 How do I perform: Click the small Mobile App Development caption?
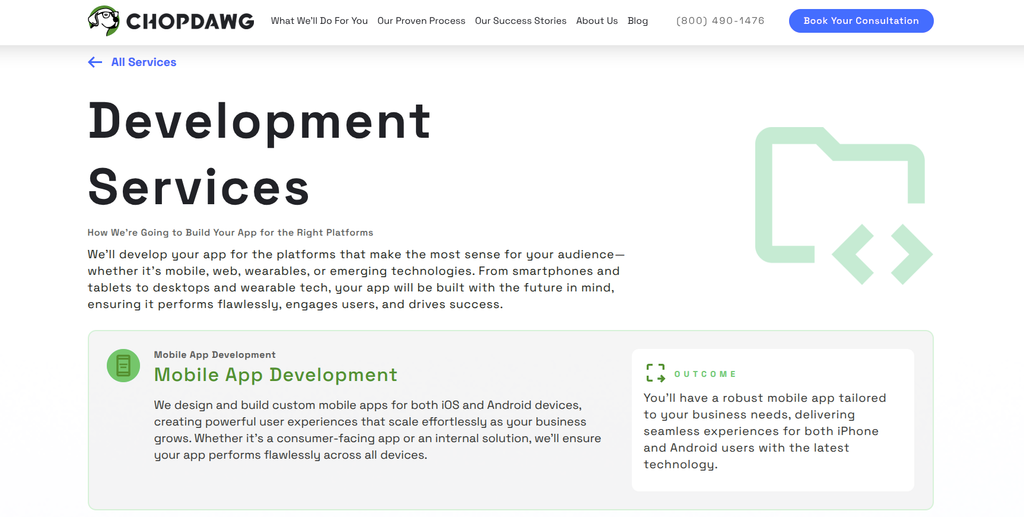tap(215, 355)
